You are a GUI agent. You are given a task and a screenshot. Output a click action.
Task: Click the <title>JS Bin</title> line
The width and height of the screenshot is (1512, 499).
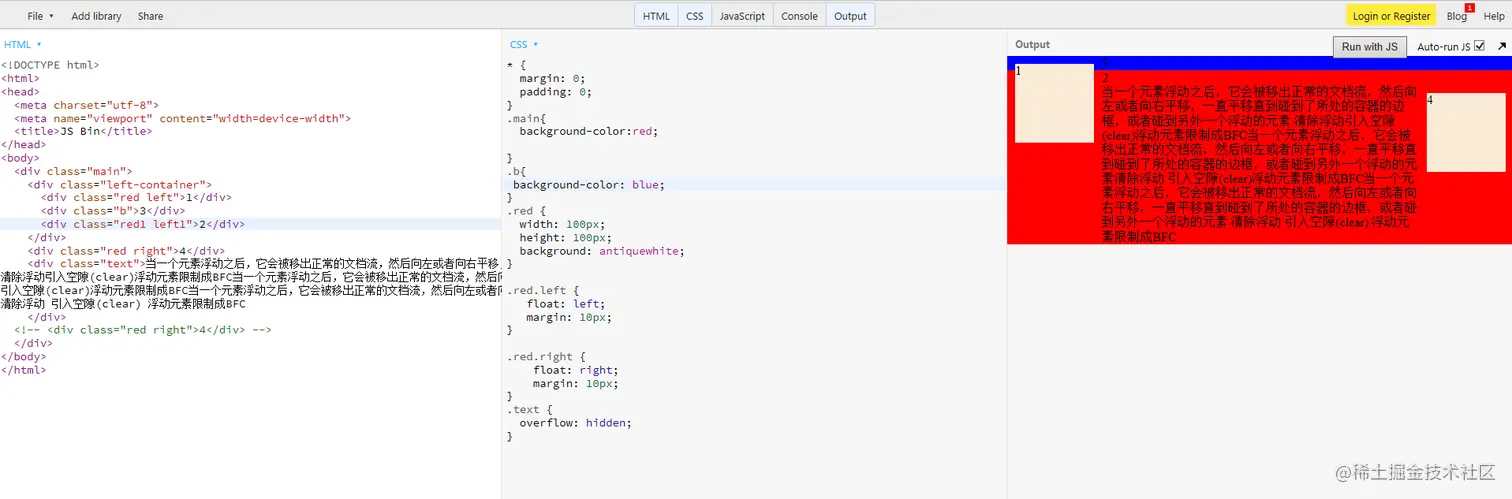83,131
